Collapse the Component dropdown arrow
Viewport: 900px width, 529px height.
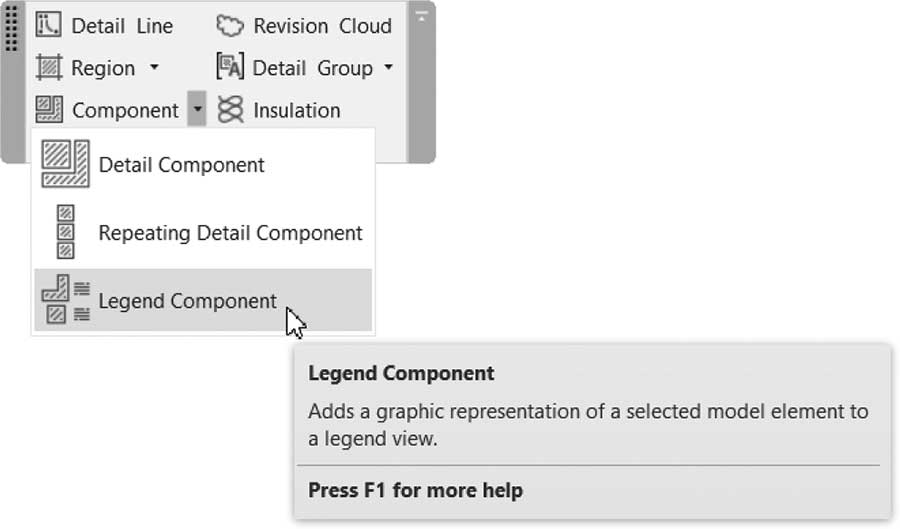coord(197,108)
